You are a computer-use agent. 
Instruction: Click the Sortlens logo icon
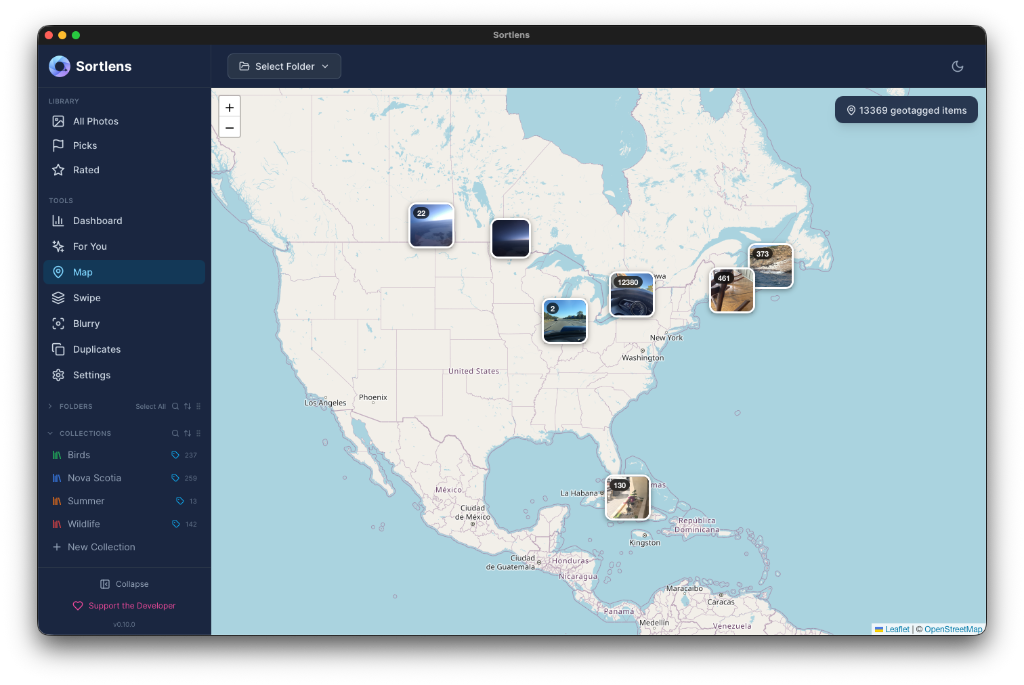tap(59, 66)
